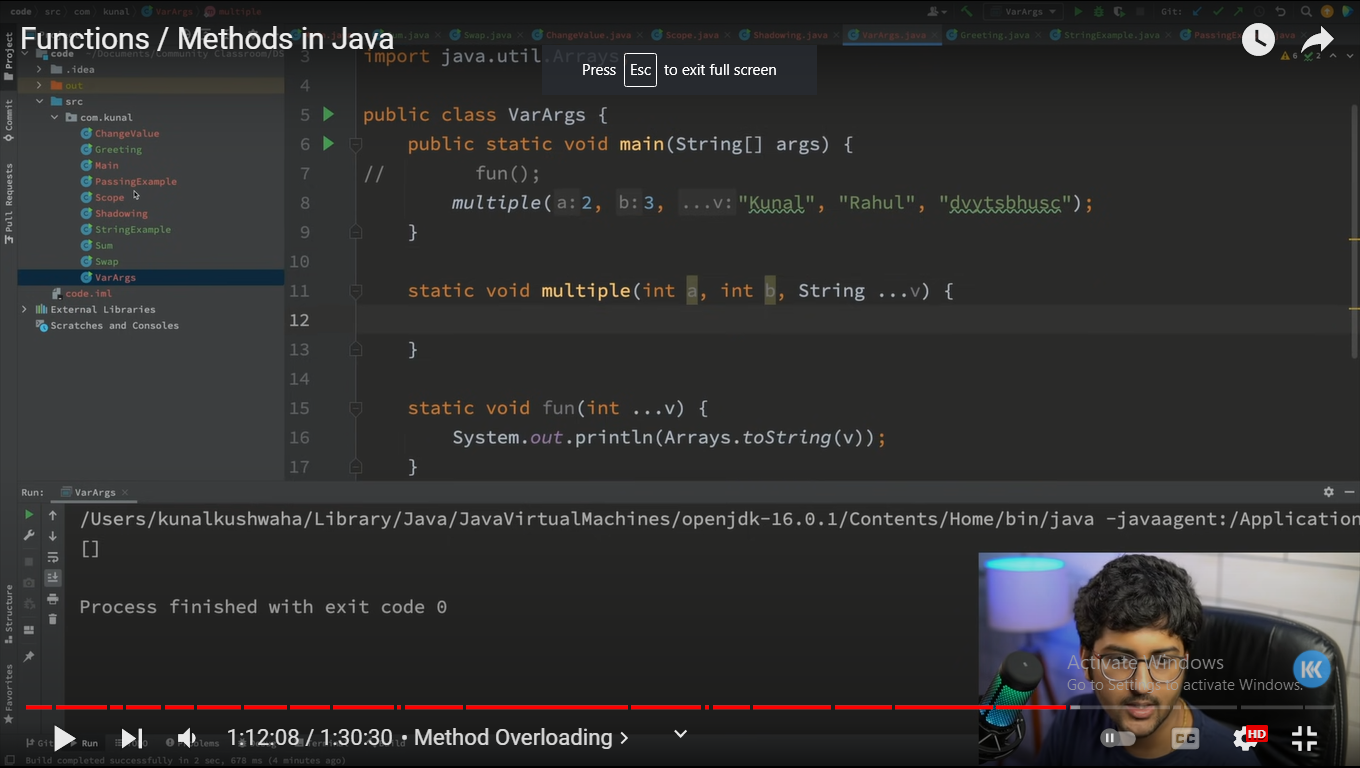Rerun VarArgs with green run-panel arrow
Viewport: 1360px width, 768px height.
29,514
